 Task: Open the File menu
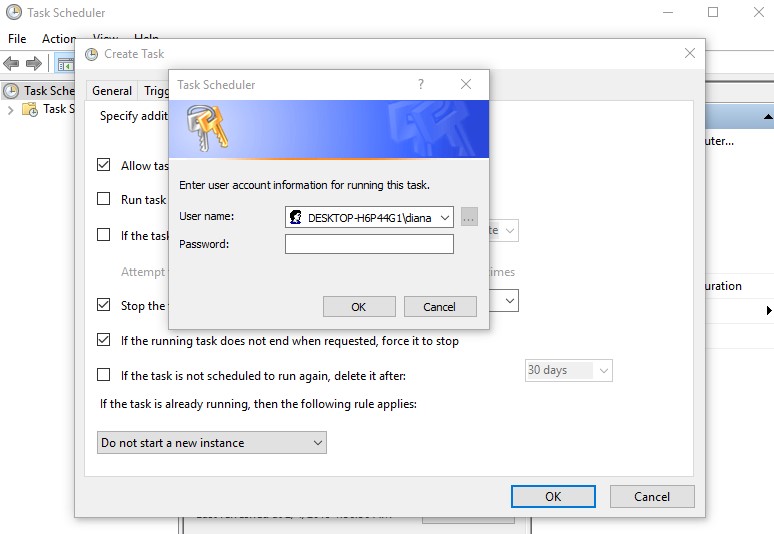click(17, 38)
